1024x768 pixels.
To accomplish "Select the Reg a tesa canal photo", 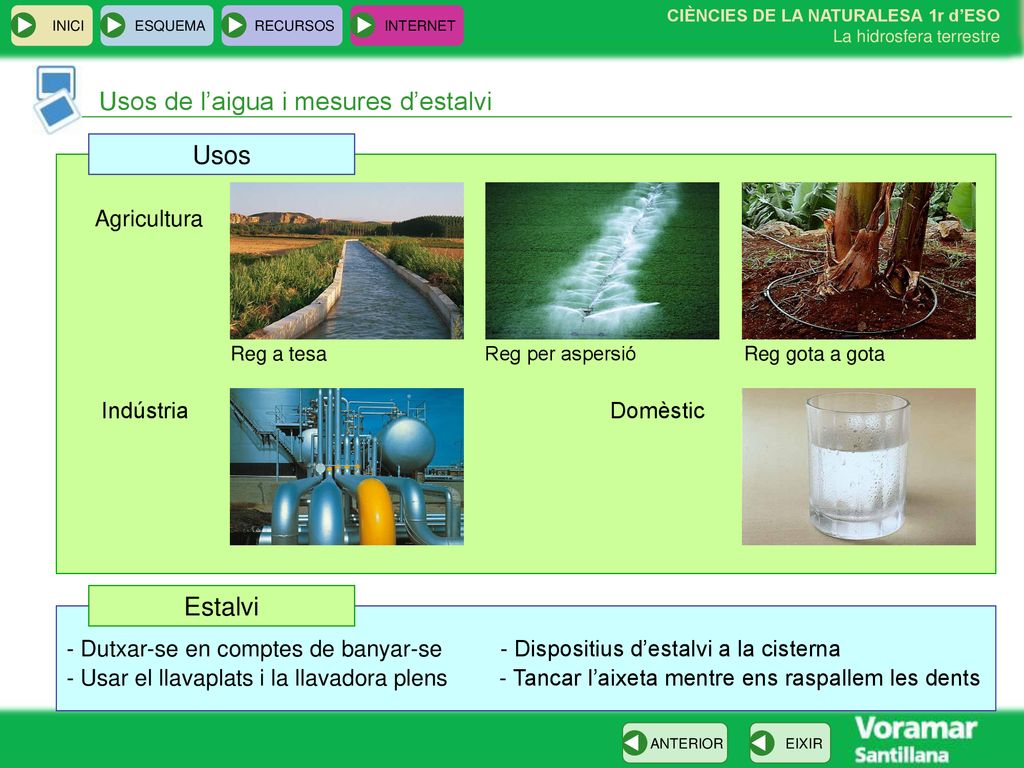I will click(347, 261).
